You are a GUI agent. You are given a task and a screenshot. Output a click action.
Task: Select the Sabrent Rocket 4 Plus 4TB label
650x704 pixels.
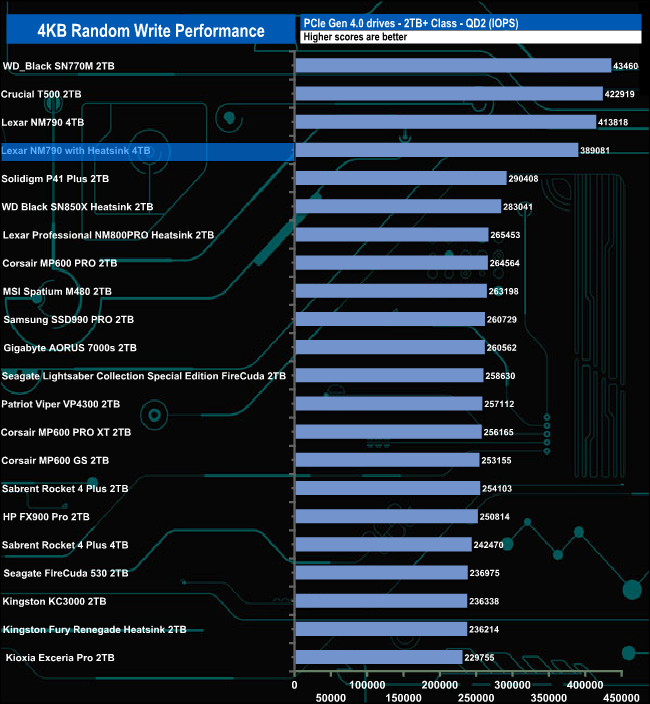(x=65, y=545)
